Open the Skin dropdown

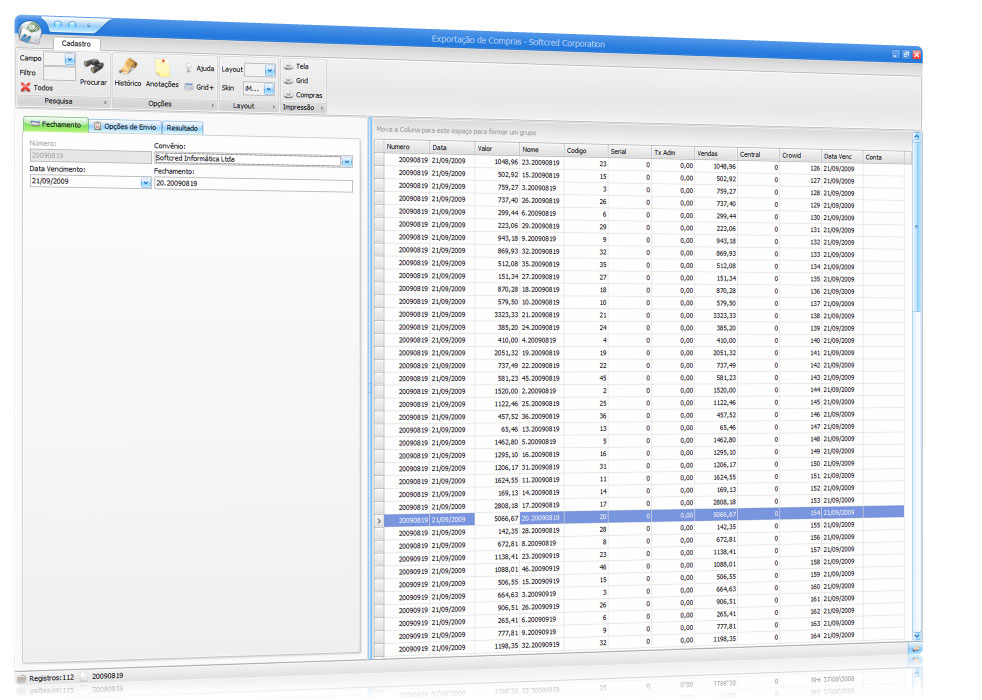coord(269,88)
